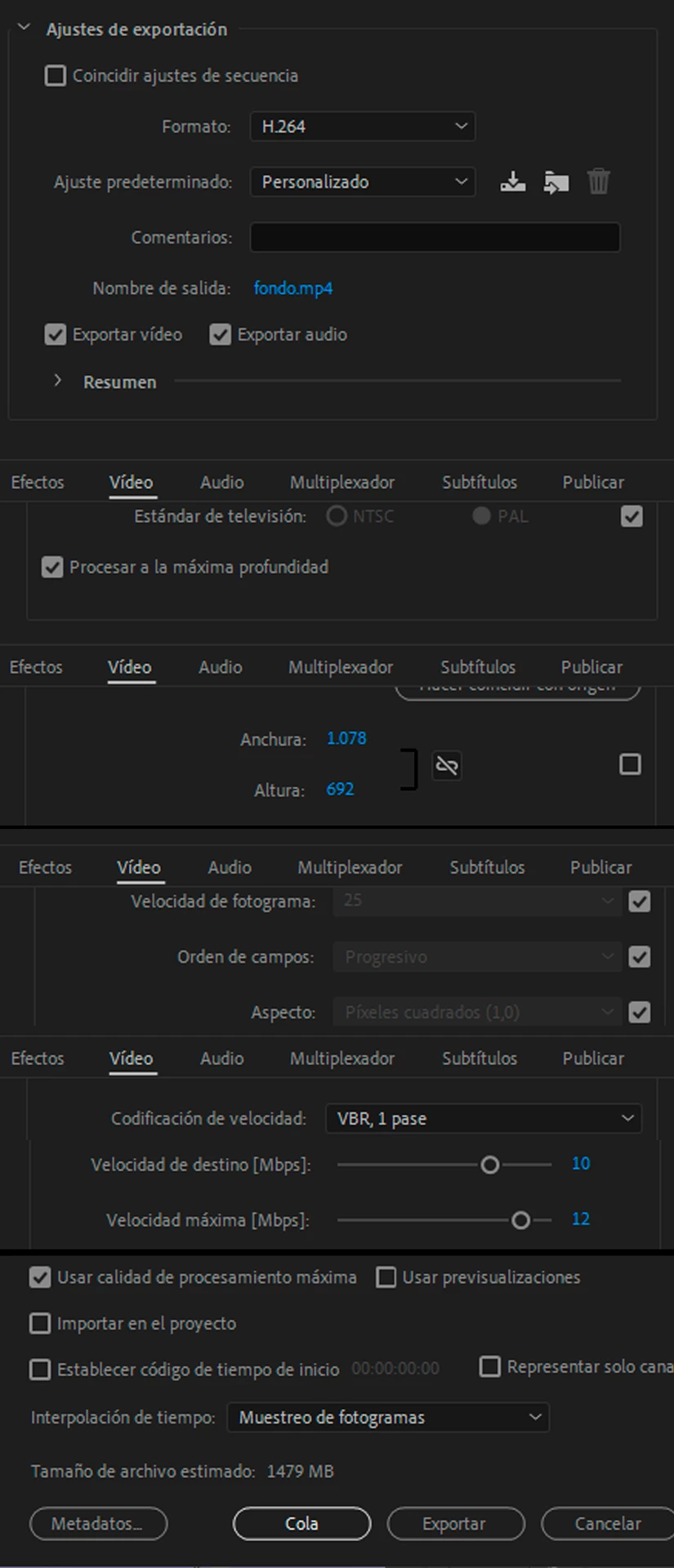Click the Nombre de salida label
Viewport: 674px width, 1568px height.
point(161,288)
